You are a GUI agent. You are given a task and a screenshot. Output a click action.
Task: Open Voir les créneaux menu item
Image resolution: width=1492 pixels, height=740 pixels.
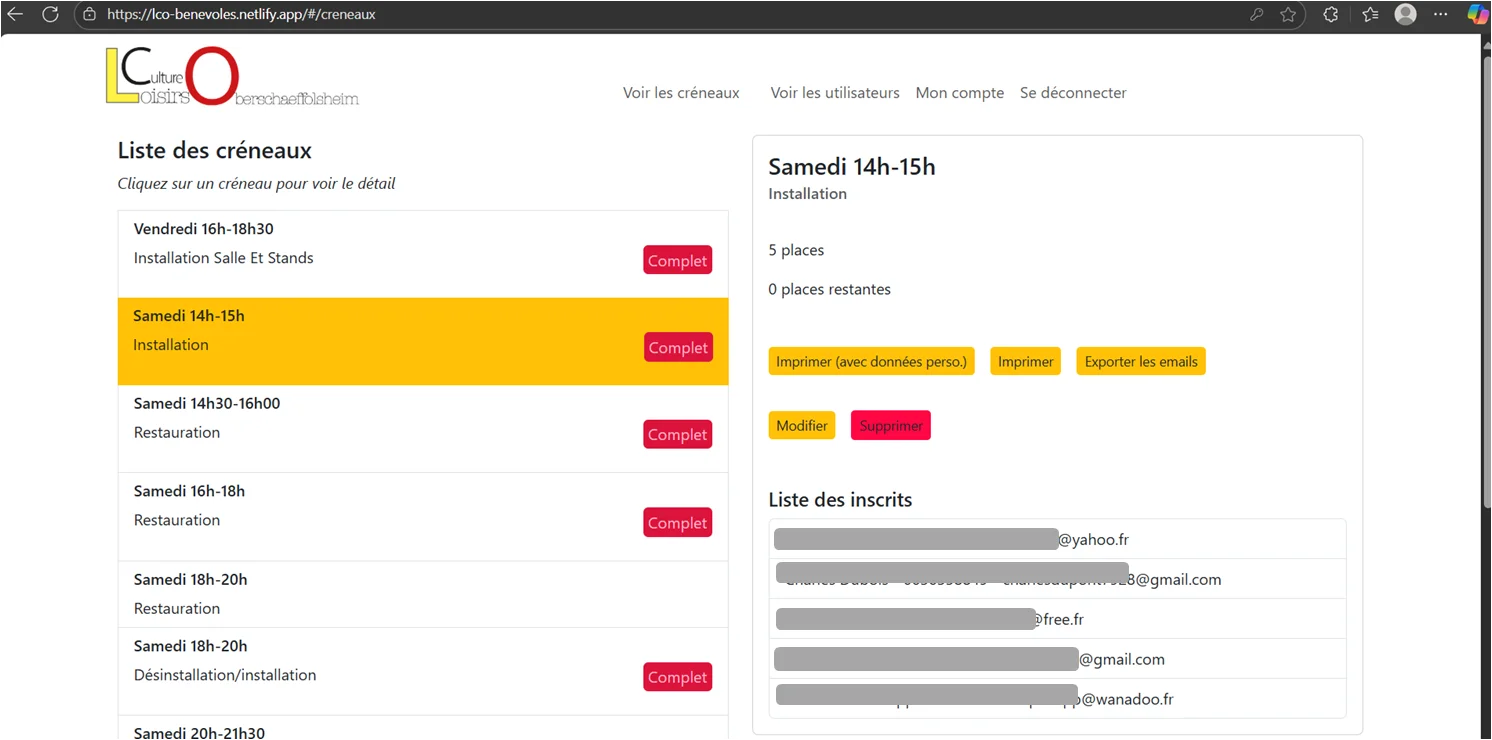(681, 93)
